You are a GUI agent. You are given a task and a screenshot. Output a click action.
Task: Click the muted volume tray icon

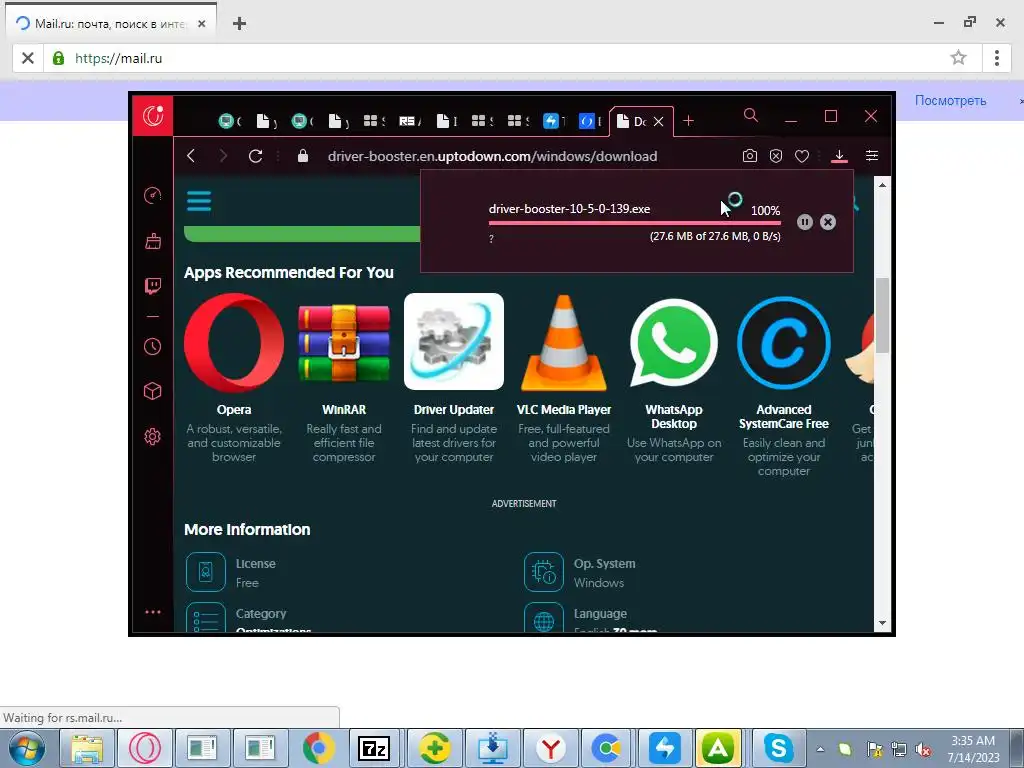pos(923,749)
